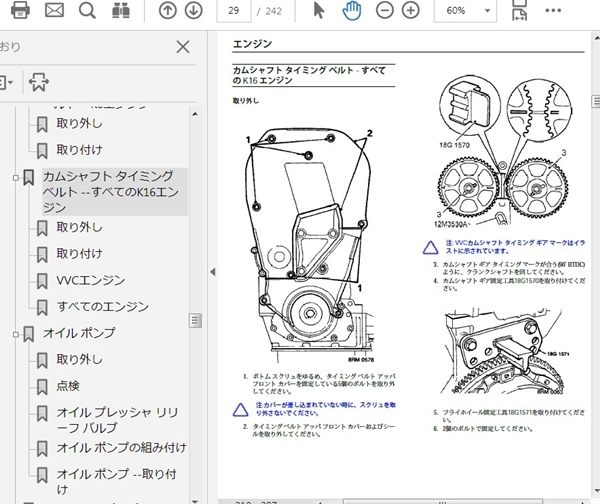Collapse the オイル ポンプ bookmark node
600x504 pixels.
pyautogui.click(x=16, y=334)
